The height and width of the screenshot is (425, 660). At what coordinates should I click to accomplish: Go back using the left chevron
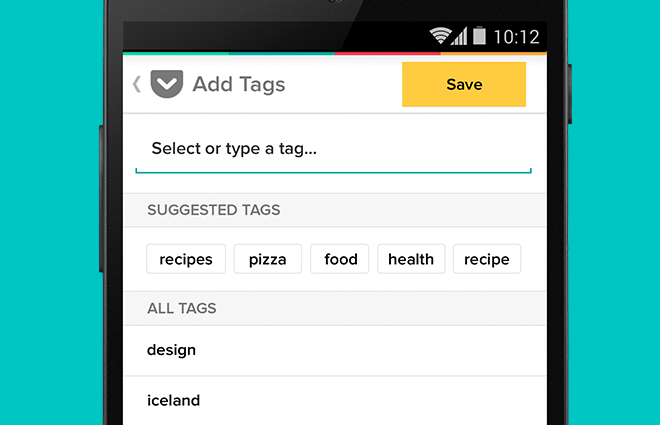[x=137, y=84]
